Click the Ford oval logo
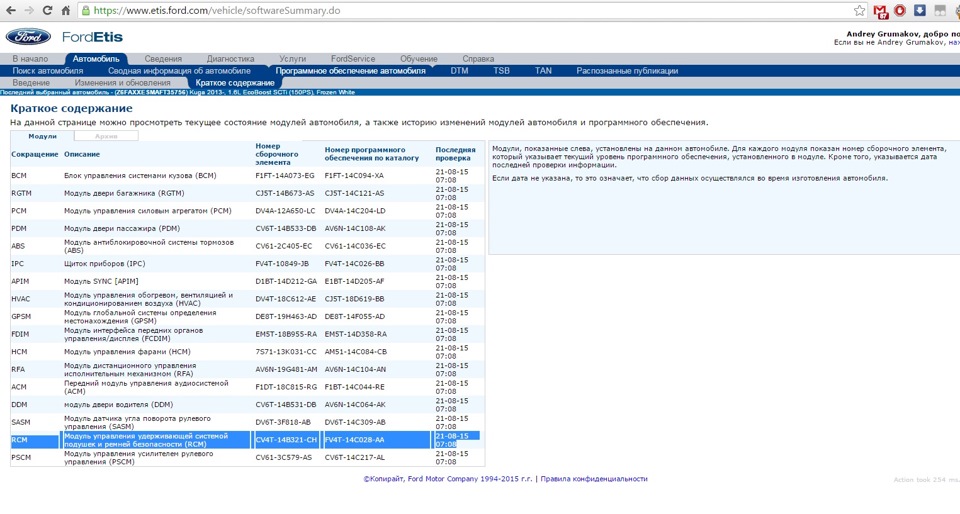Image resolution: width=960 pixels, height=514 pixels. 28,37
